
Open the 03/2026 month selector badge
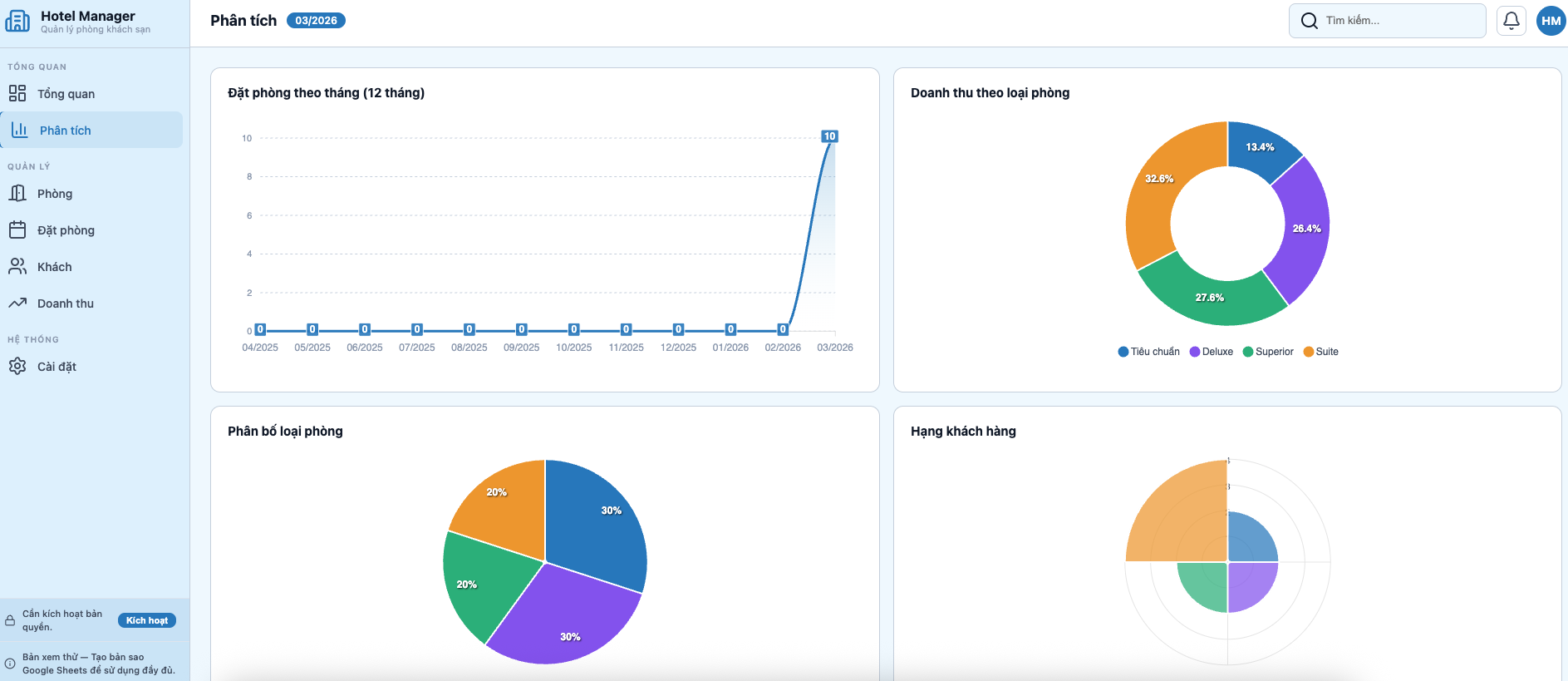[316, 21]
